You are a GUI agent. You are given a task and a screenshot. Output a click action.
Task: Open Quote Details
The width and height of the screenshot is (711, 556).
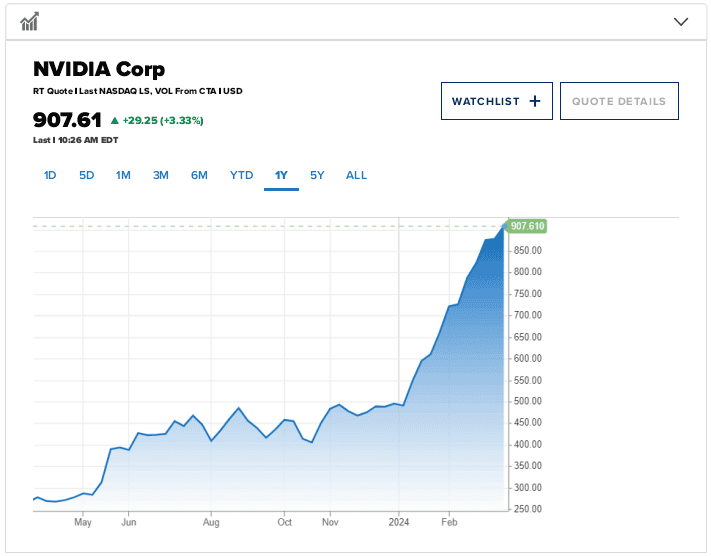point(619,101)
